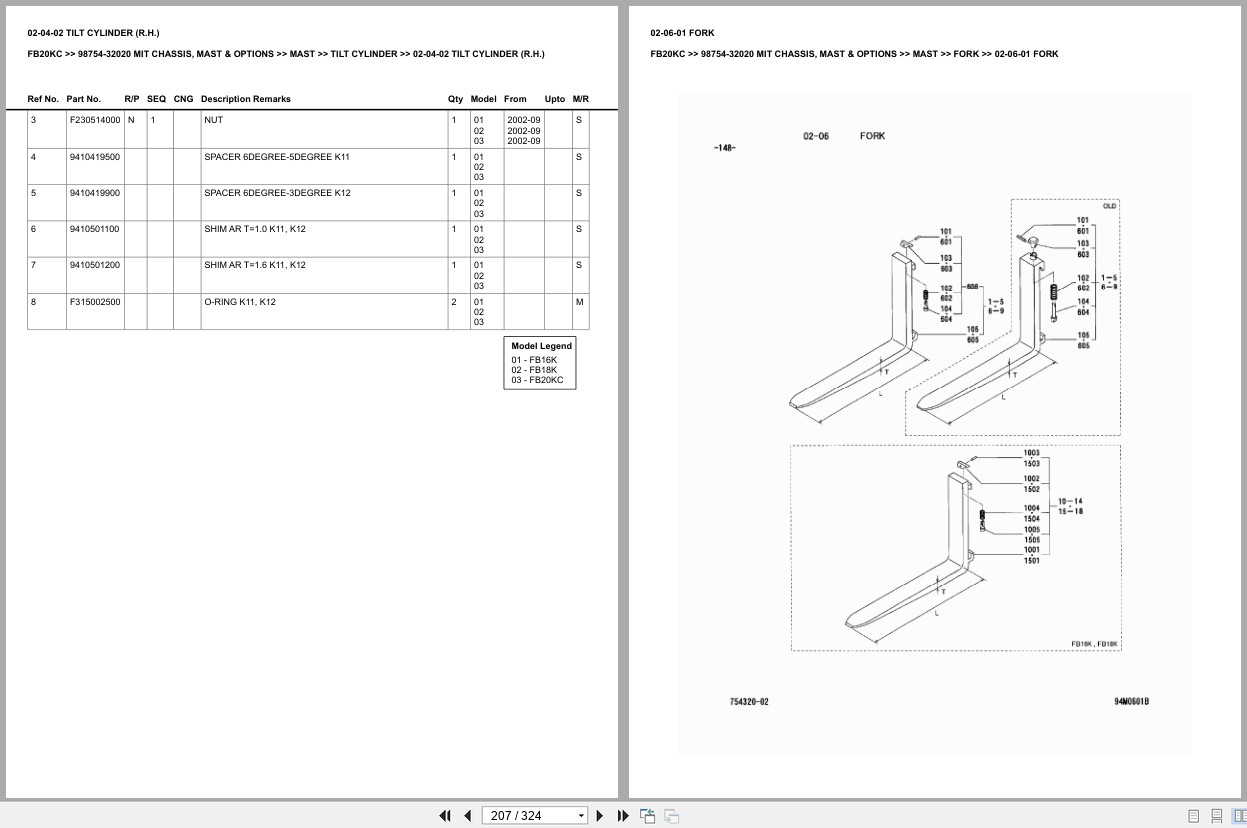1247x828 pixels.
Task: Switch to continuous page view
Action: (1216, 816)
